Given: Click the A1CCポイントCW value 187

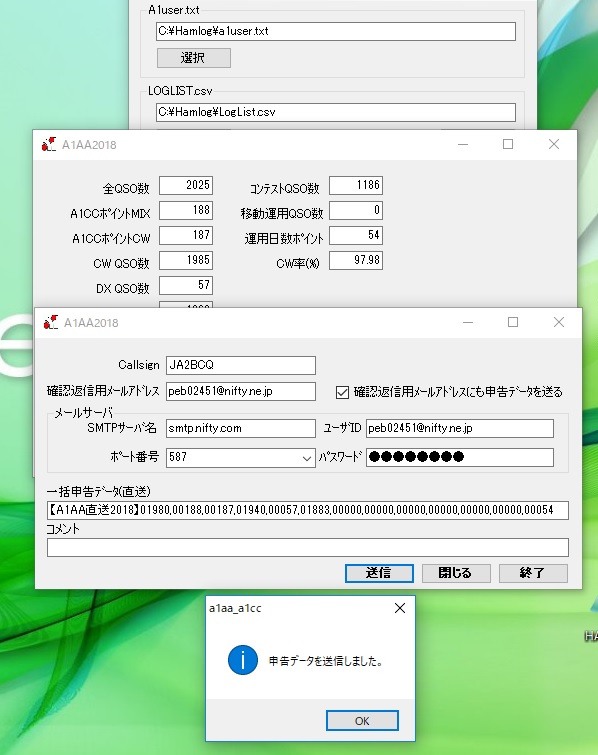Looking at the screenshot, I should coord(186,235).
